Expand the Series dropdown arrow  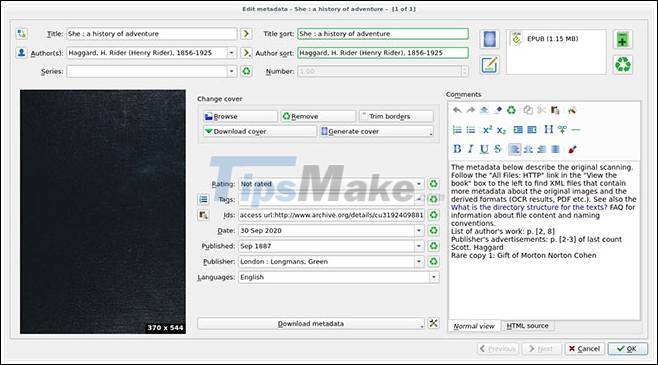coord(231,71)
